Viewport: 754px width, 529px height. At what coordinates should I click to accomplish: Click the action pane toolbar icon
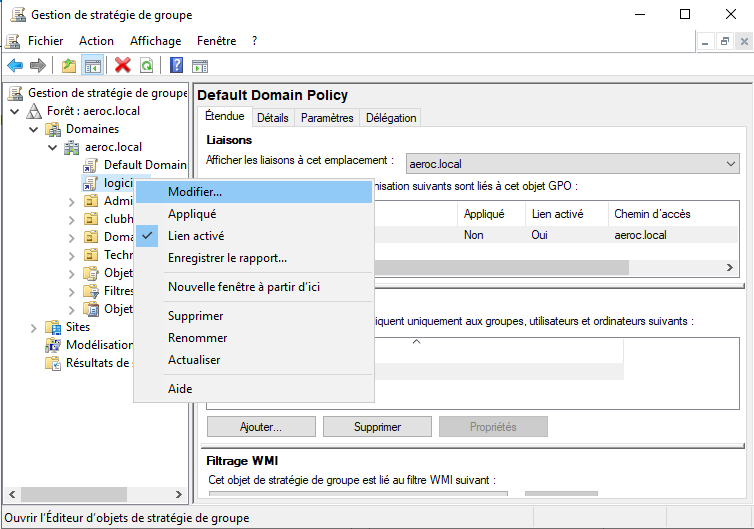[x=200, y=66]
